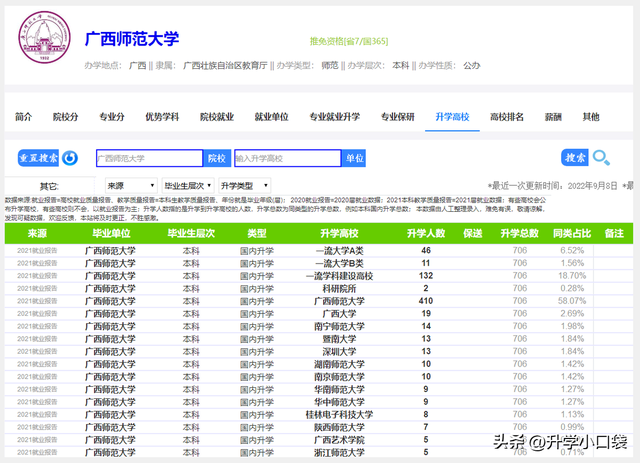Switch to the 专业分 tab
This screenshot has width=640, height=463.
pyautogui.click(x=111, y=117)
